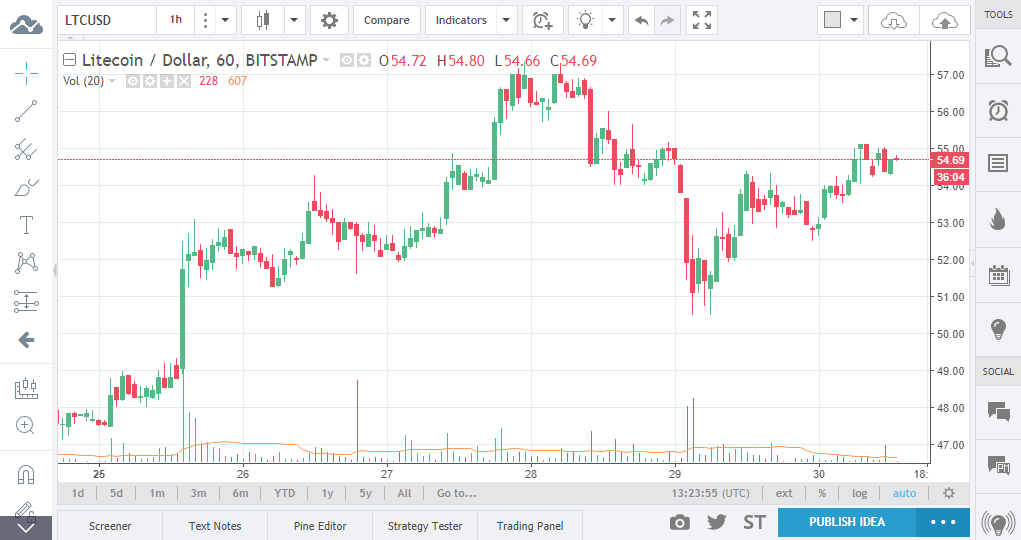This screenshot has height=540, width=1021.
Task: Open the chart properties gear in the top toolbar
Action: (x=329, y=20)
